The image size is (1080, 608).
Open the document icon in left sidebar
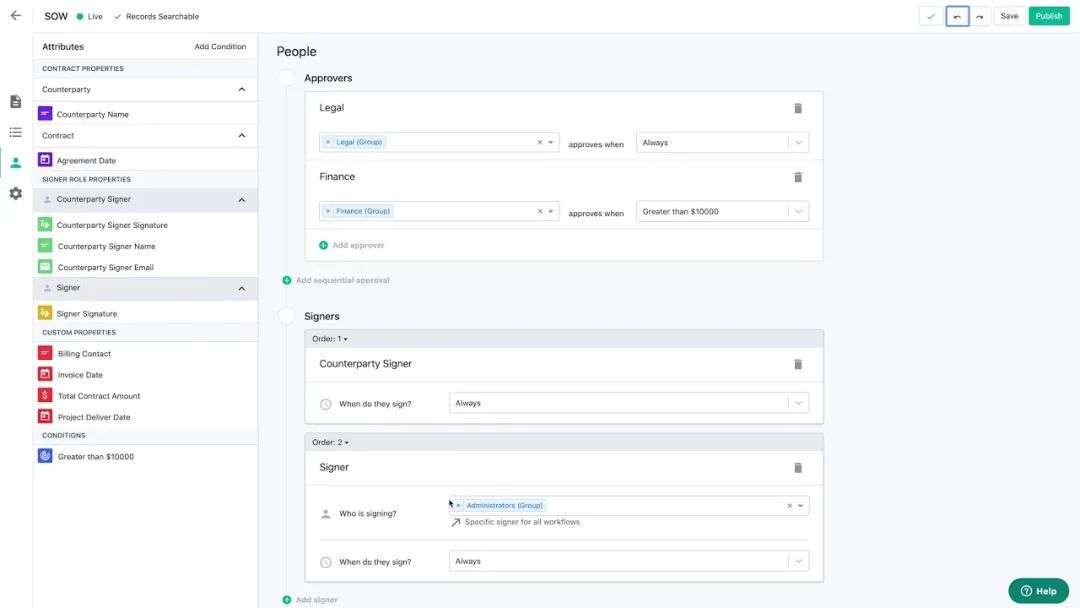point(15,102)
